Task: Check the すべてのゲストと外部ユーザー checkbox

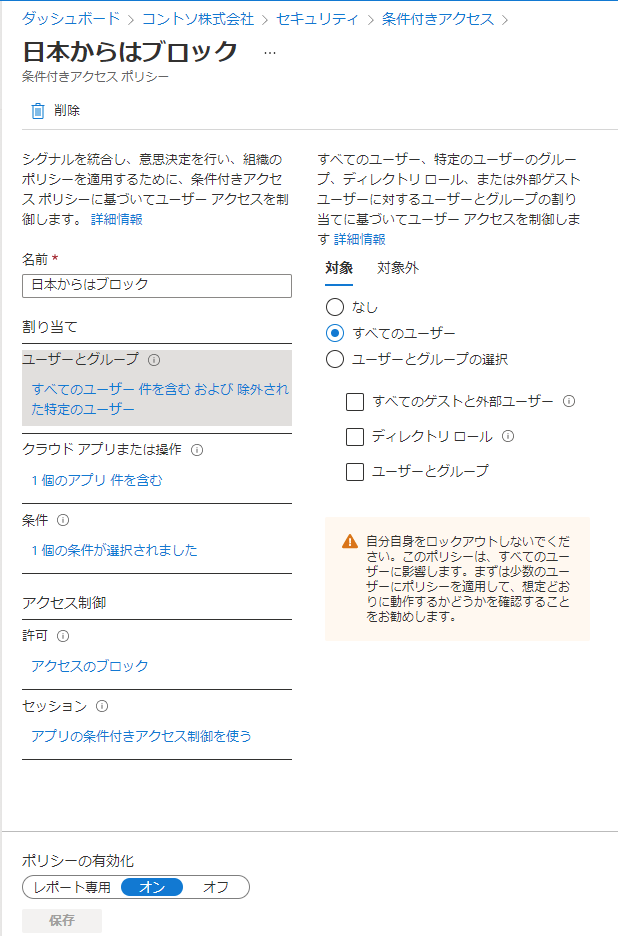Action: click(356, 400)
